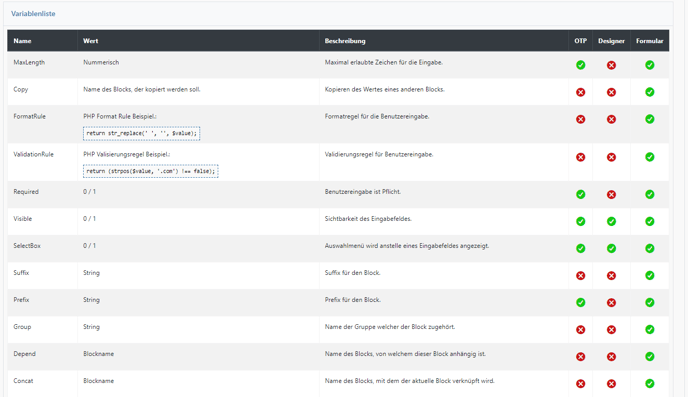Image resolution: width=688 pixels, height=397 pixels.
Task: Click the Formular column header
Action: click(x=650, y=41)
